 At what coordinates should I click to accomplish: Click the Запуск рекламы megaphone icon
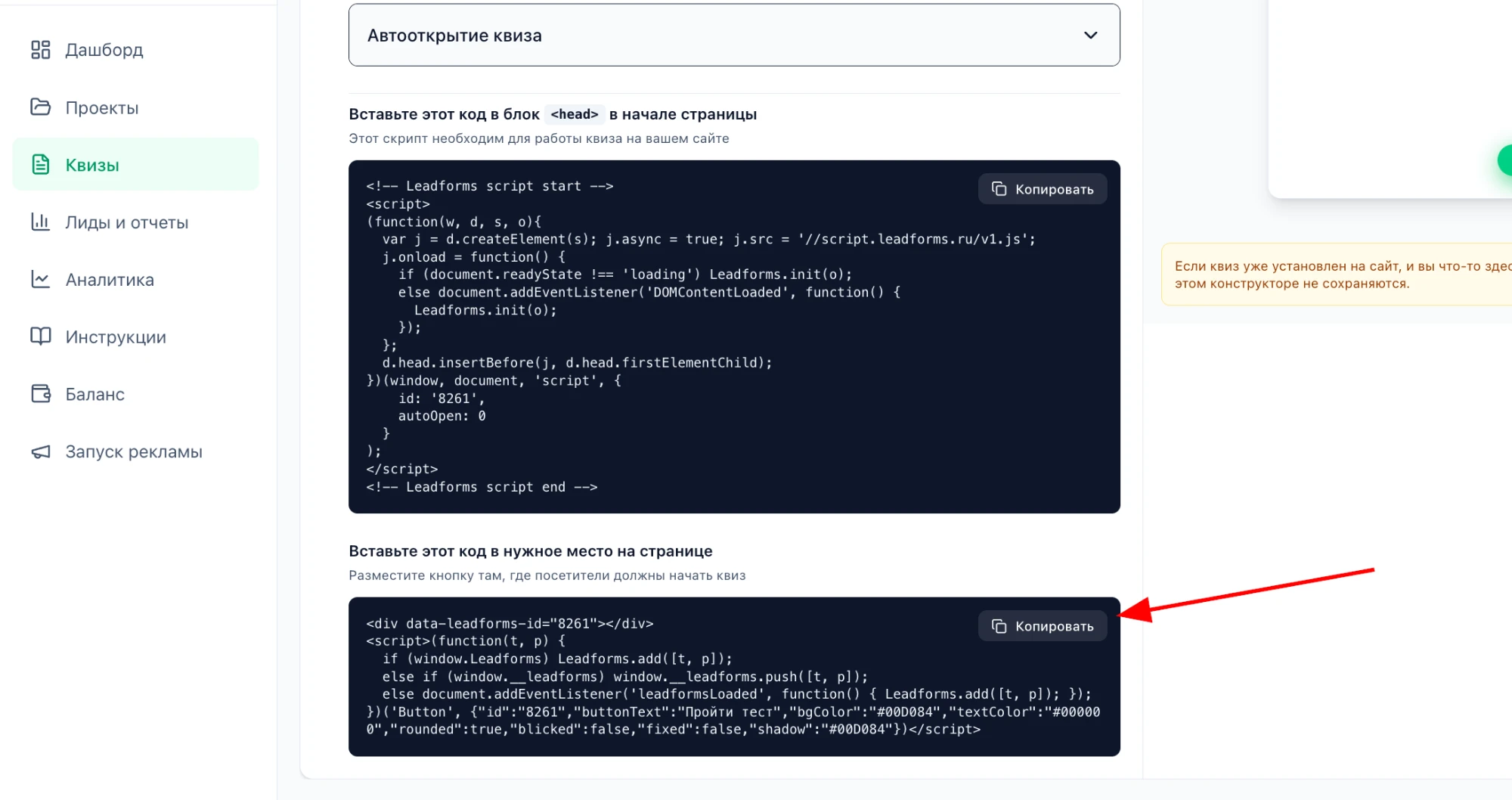pyautogui.click(x=40, y=451)
